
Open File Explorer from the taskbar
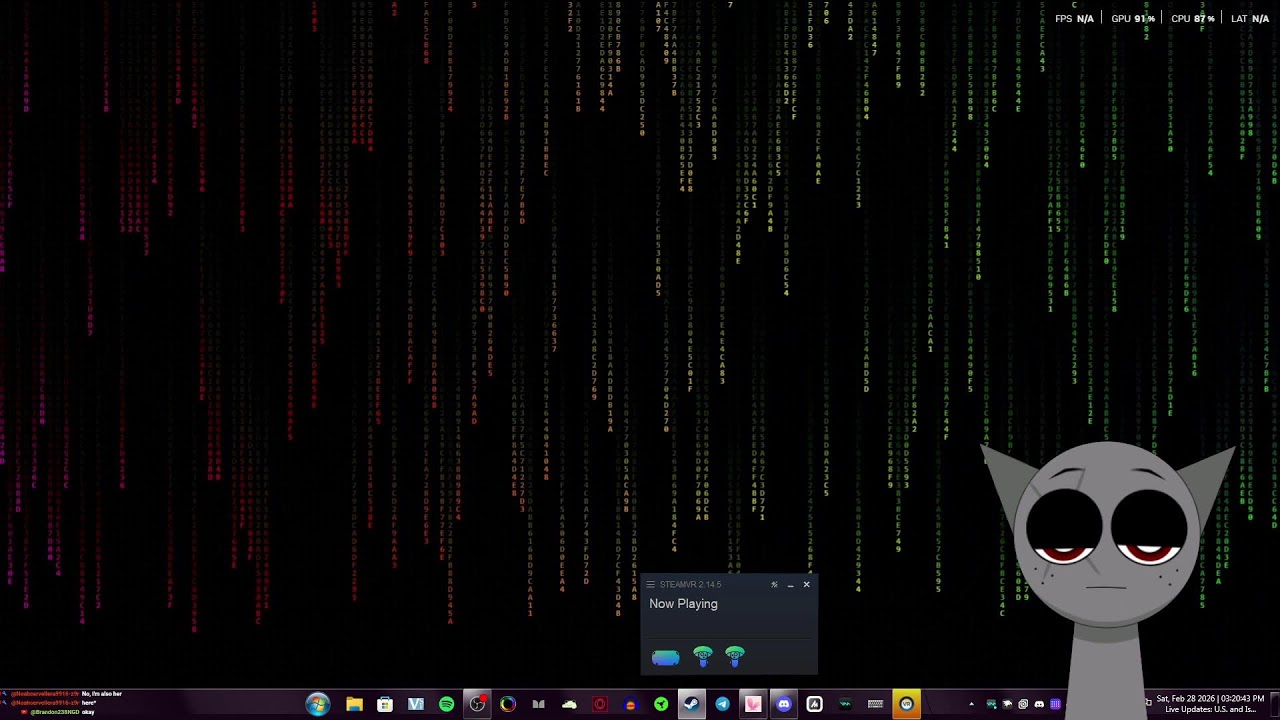tap(354, 704)
